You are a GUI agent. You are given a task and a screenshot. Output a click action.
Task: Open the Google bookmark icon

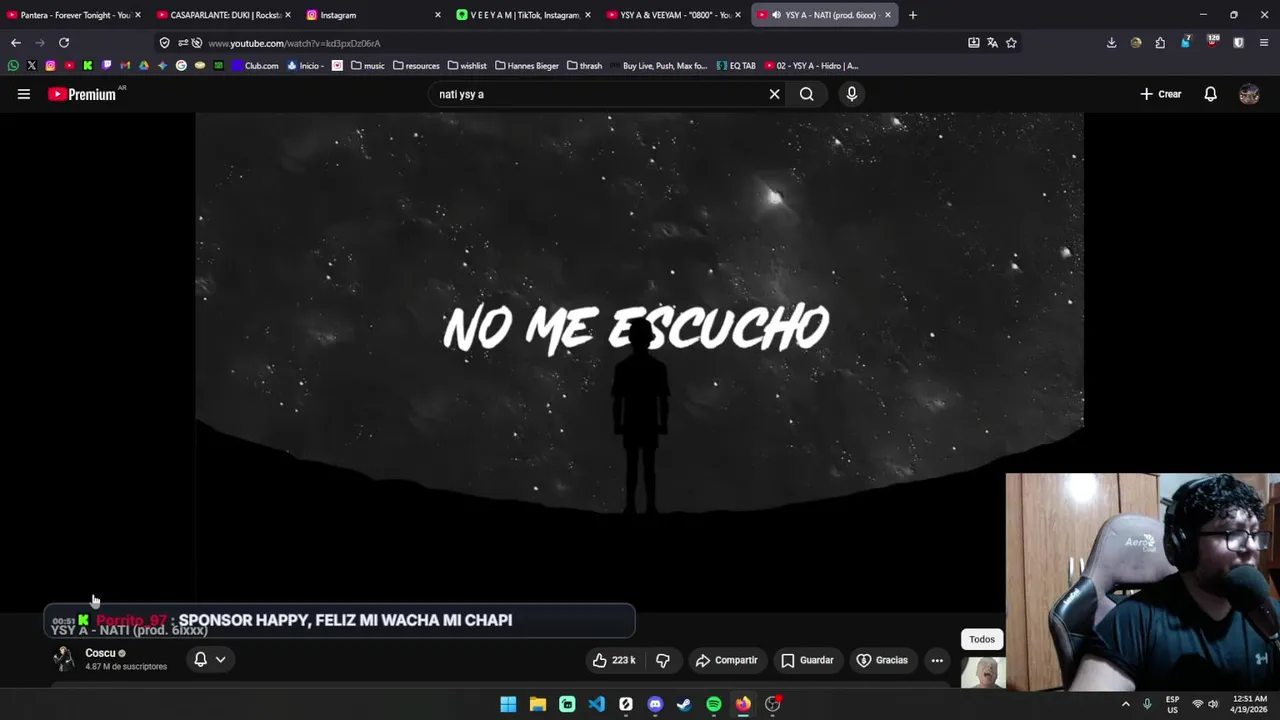pos(181,66)
